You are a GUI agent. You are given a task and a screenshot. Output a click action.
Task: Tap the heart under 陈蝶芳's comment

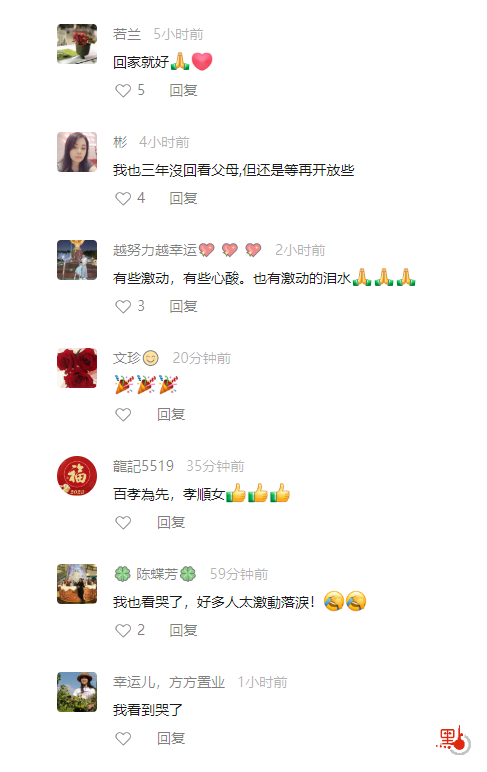[123, 630]
